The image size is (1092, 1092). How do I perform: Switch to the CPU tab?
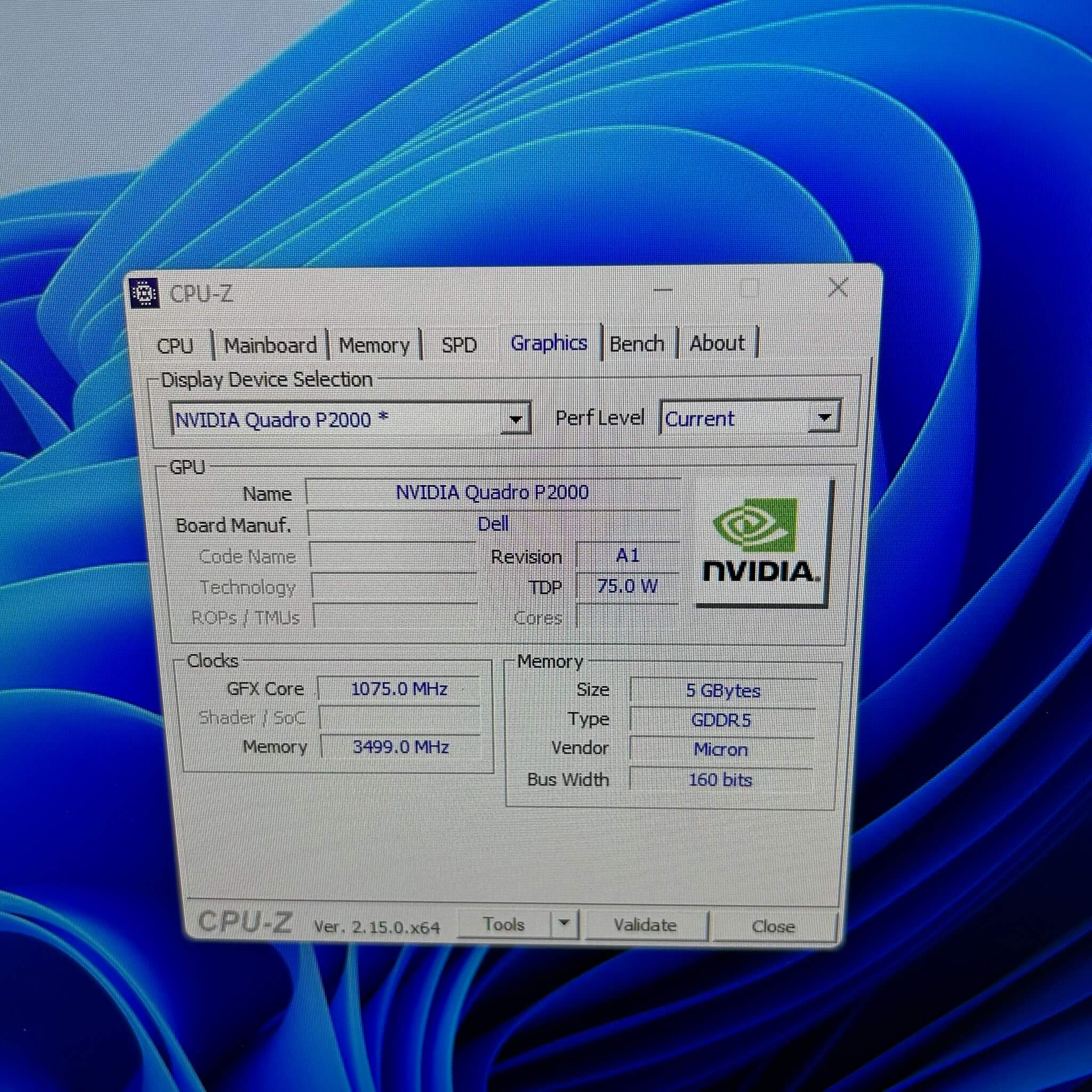pyautogui.click(x=175, y=346)
